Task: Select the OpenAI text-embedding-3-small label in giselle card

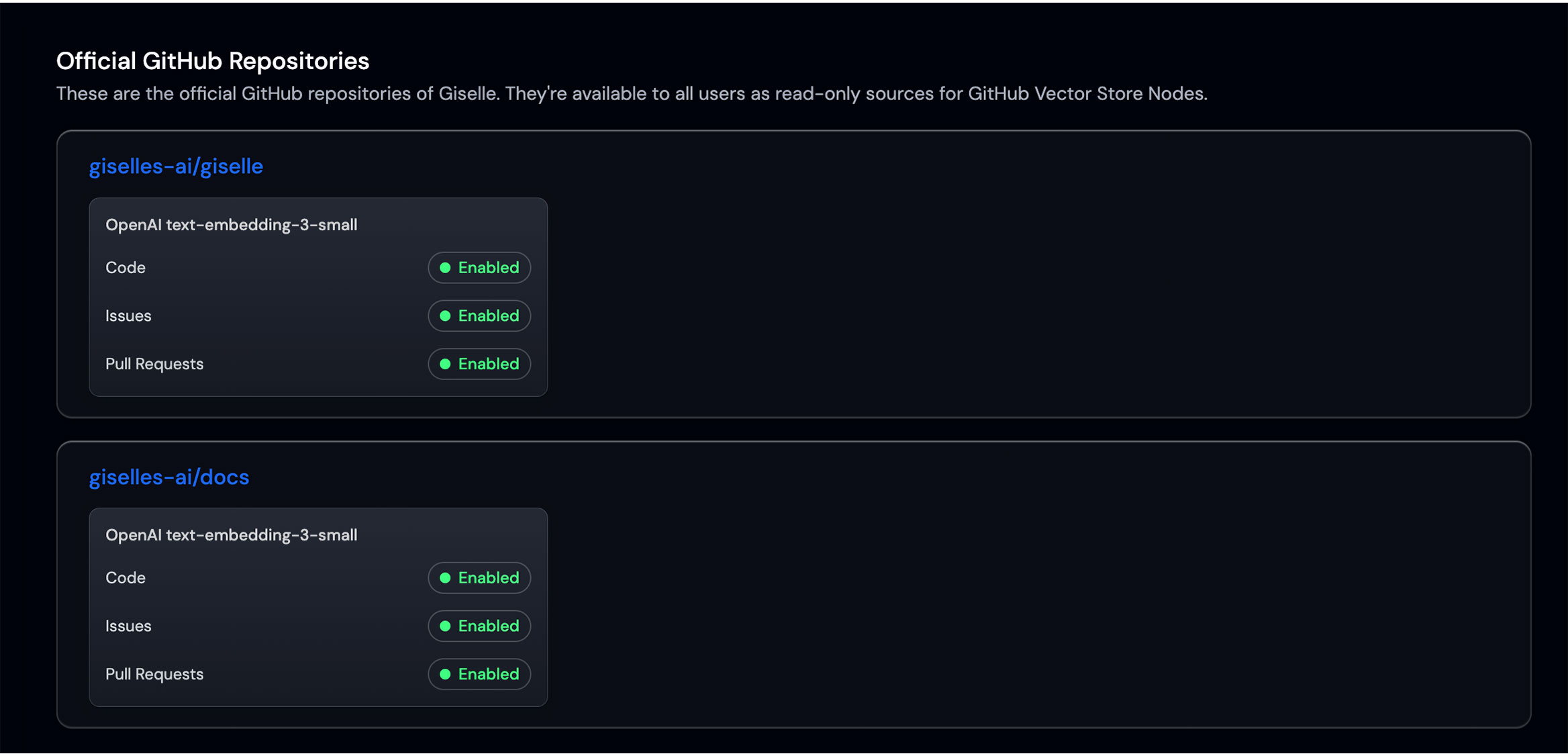Action: click(231, 225)
